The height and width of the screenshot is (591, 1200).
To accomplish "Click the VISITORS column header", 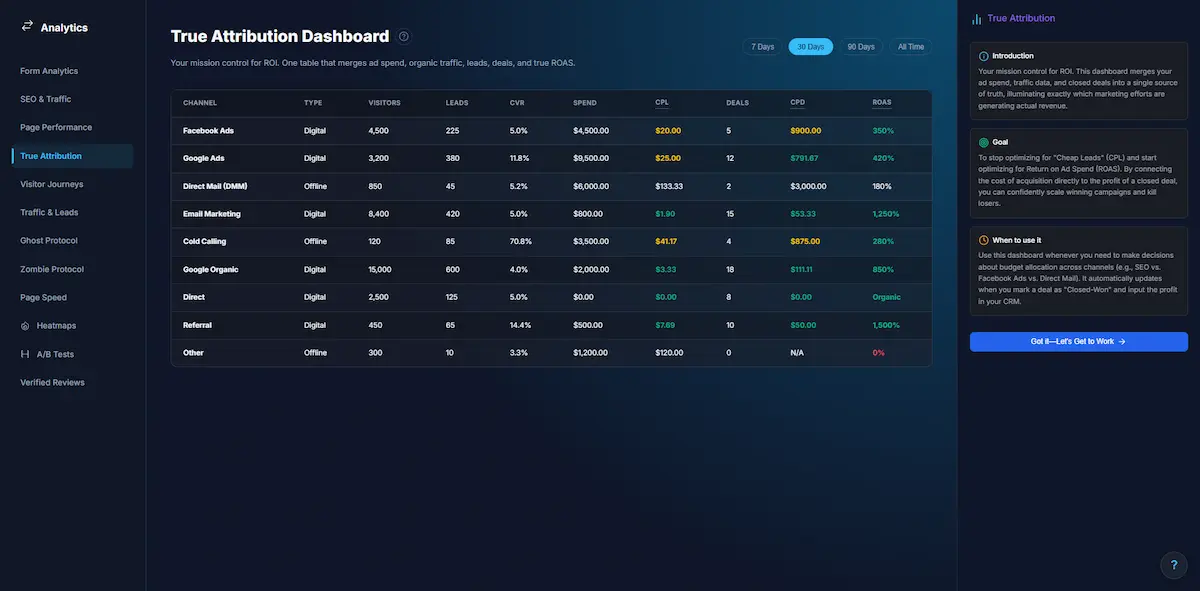I will click(x=384, y=103).
